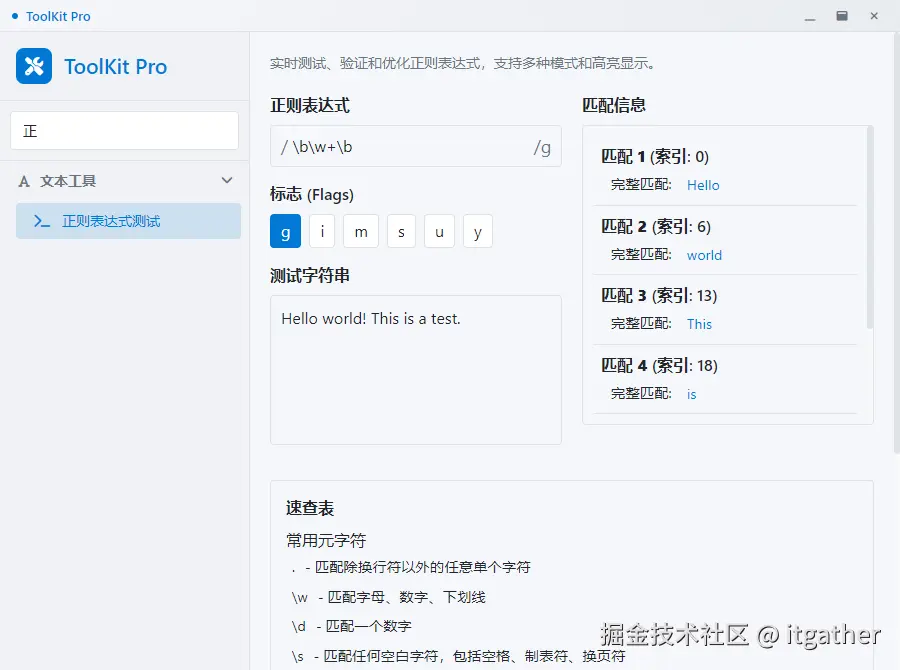Click the match result is
The image size is (900, 670).
[692, 394]
